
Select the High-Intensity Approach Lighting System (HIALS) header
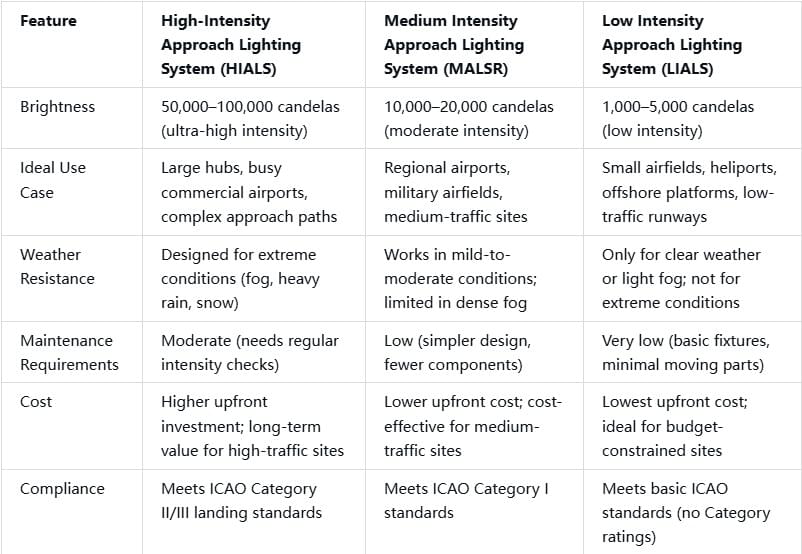pyautogui.click(x=231, y=44)
